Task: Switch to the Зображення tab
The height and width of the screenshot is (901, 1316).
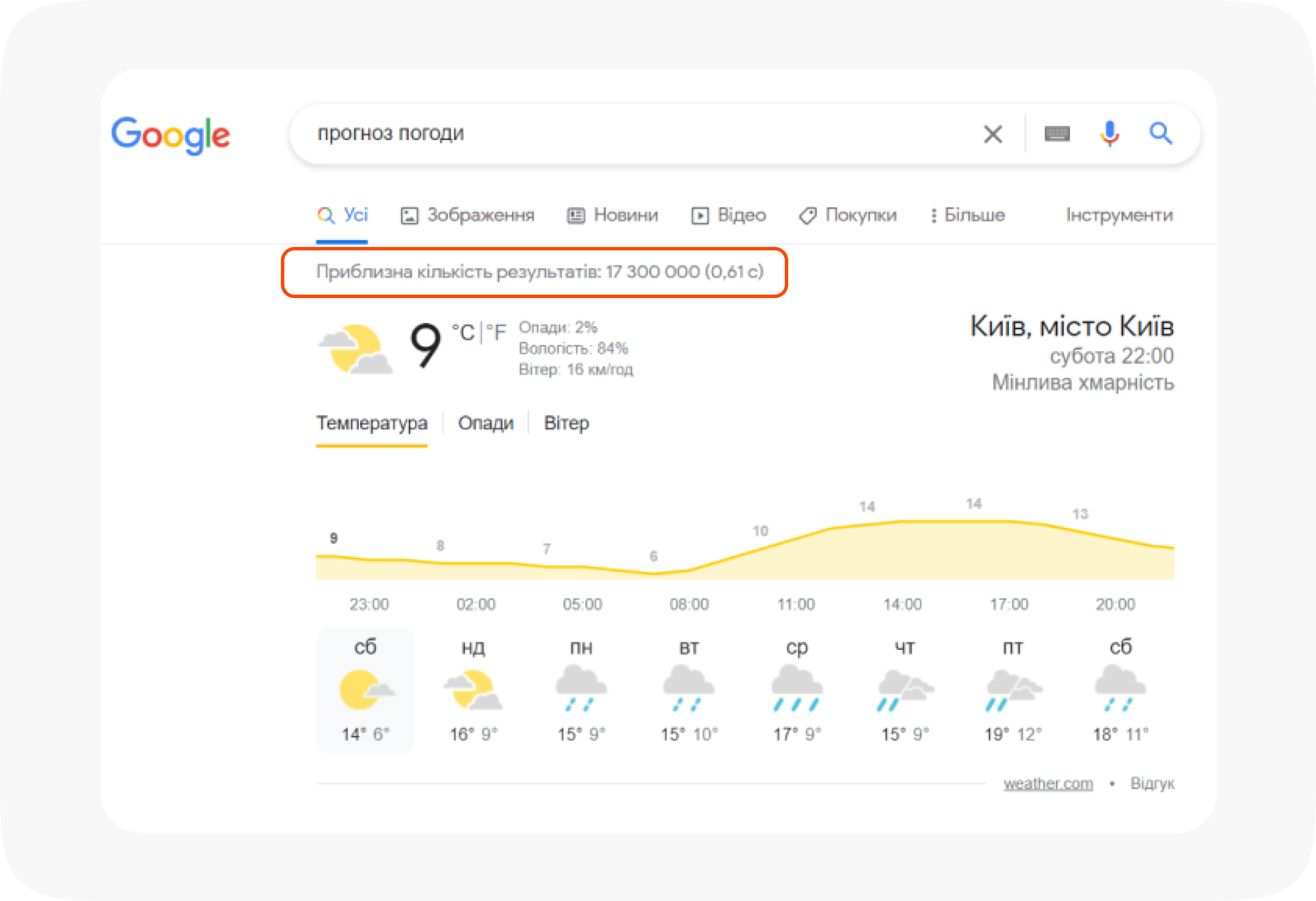Action: pos(467,215)
